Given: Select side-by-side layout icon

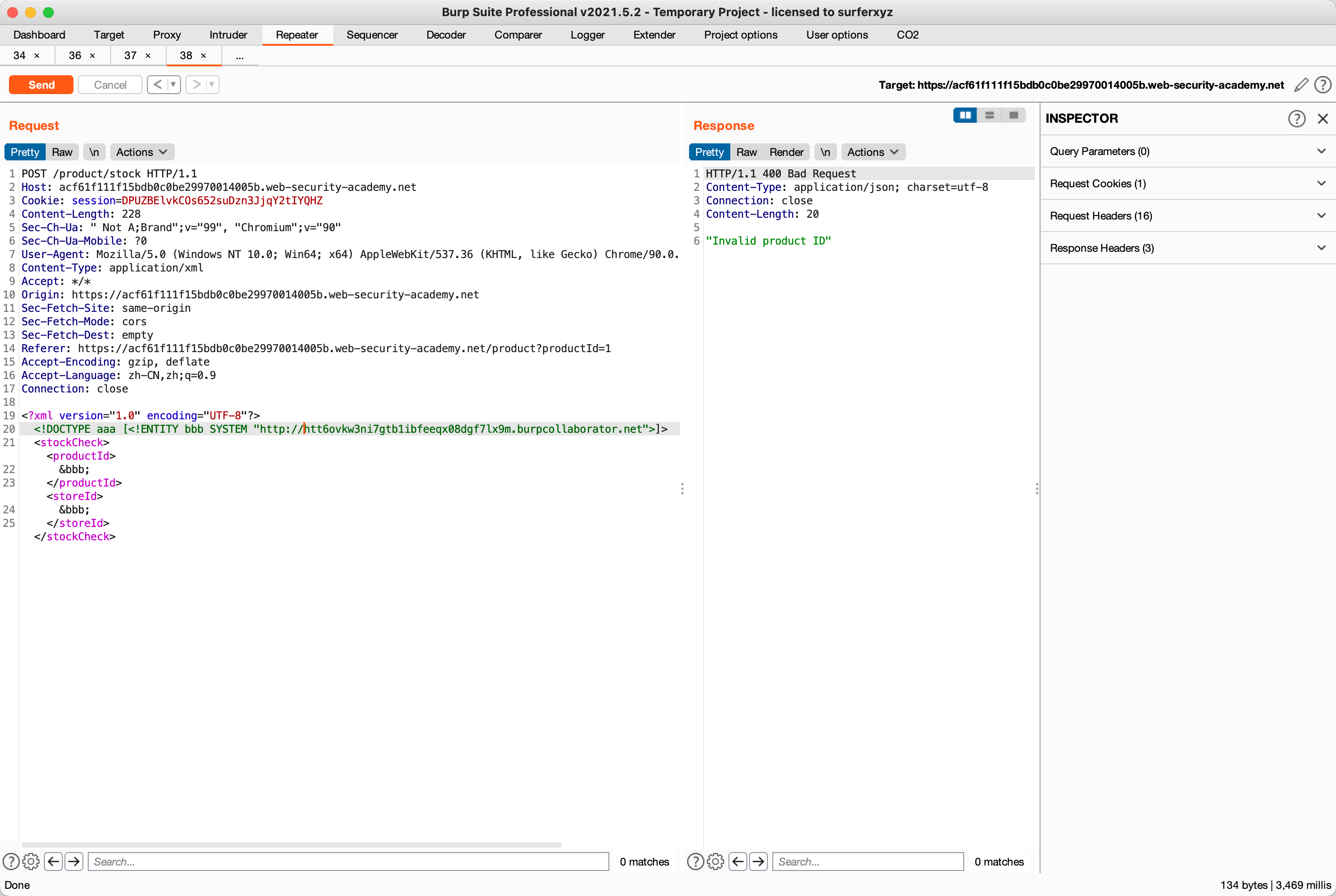Looking at the screenshot, I should (x=965, y=116).
